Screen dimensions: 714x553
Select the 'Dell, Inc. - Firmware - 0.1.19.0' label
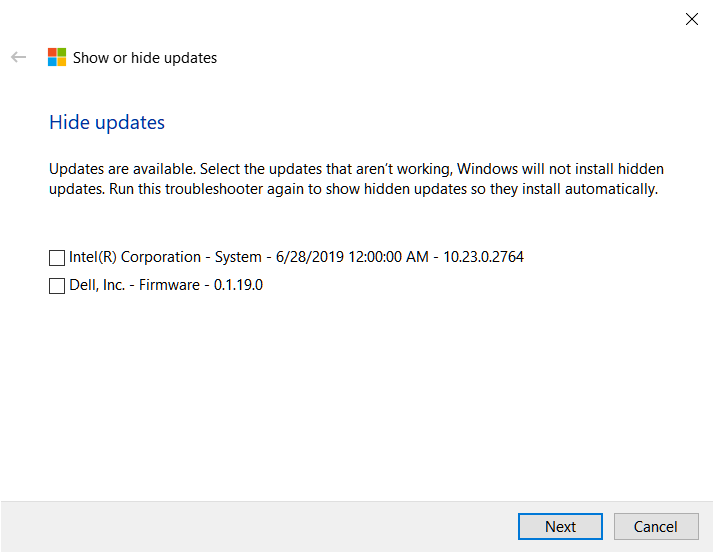(166, 285)
